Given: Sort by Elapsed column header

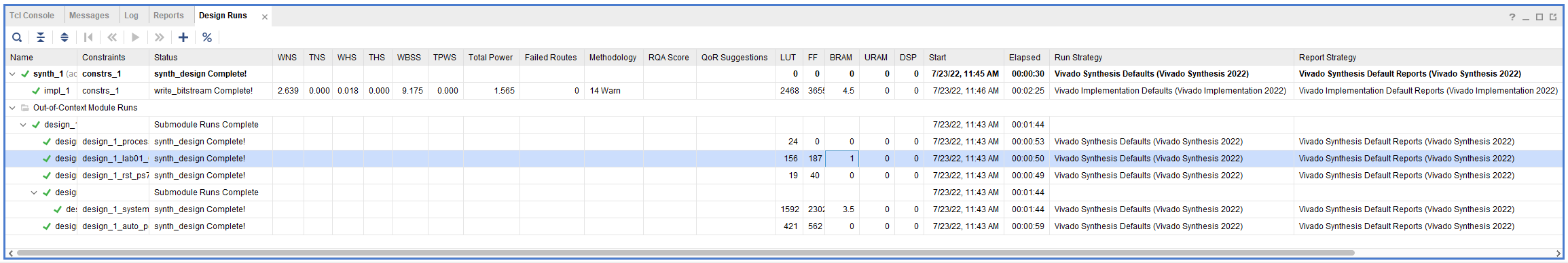Looking at the screenshot, I should (x=1026, y=58).
